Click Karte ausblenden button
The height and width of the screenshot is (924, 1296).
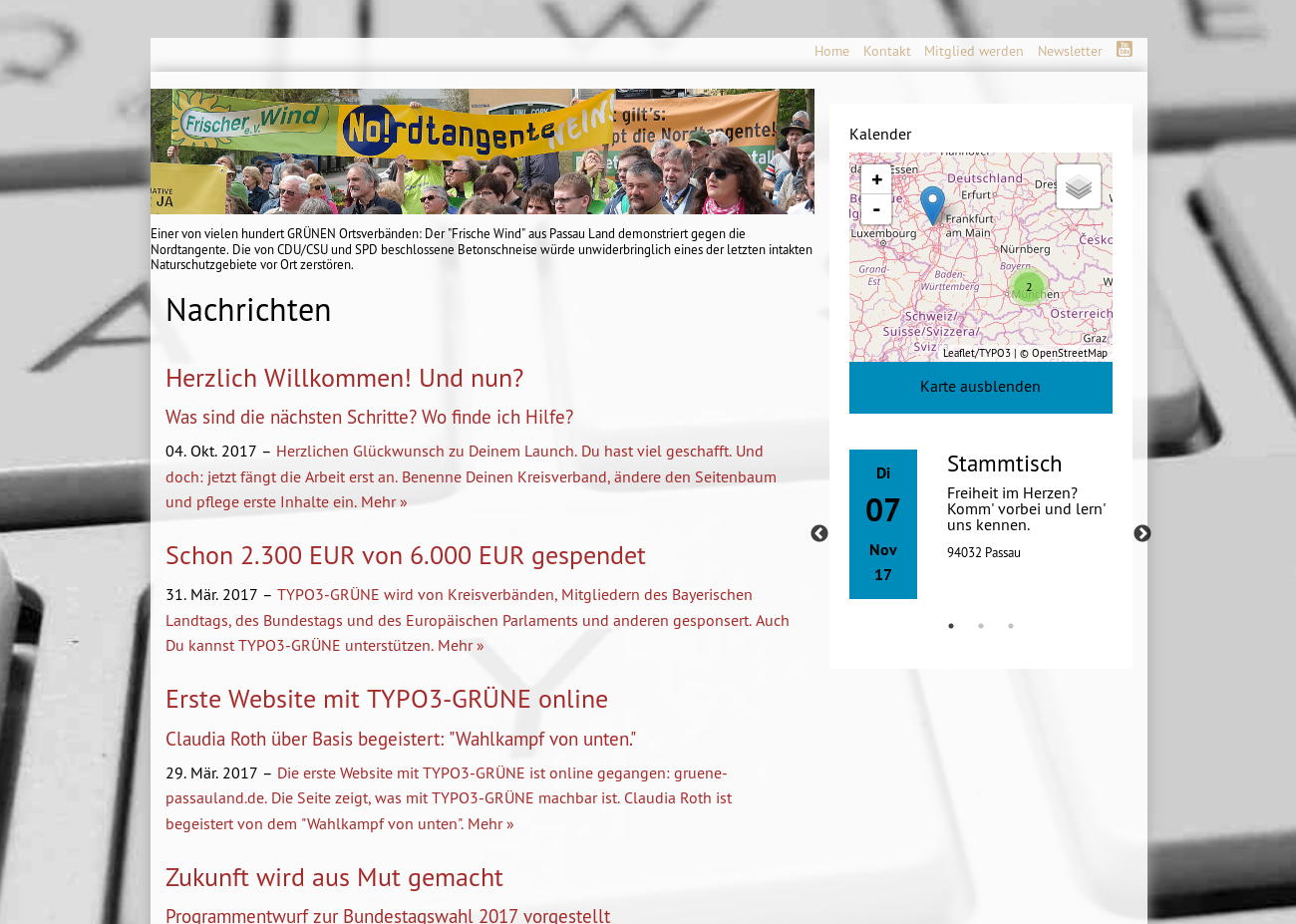point(981,387)
